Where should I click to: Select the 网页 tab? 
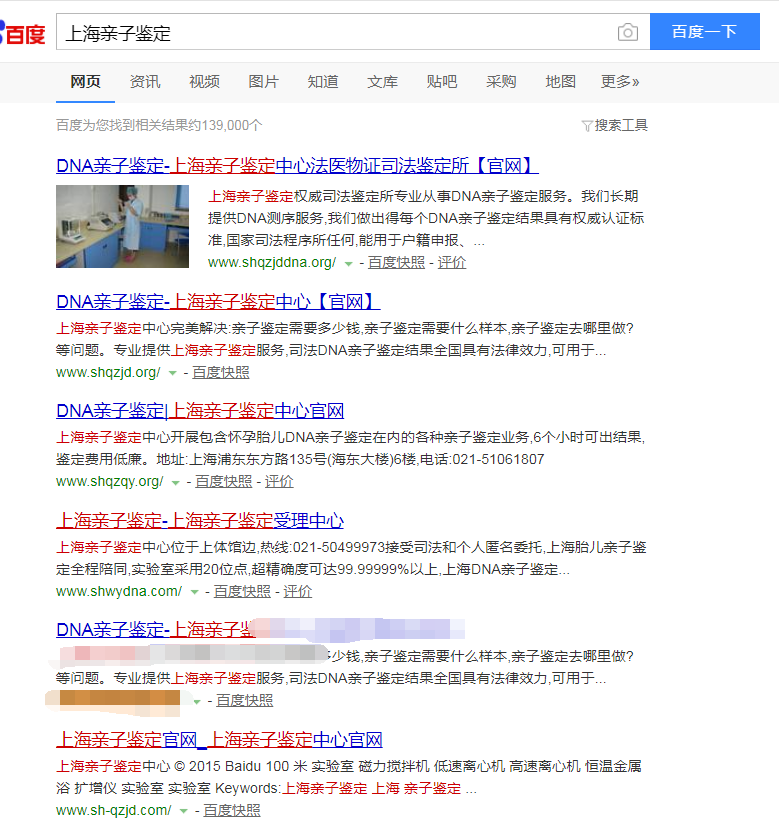[x=85, y=82]
